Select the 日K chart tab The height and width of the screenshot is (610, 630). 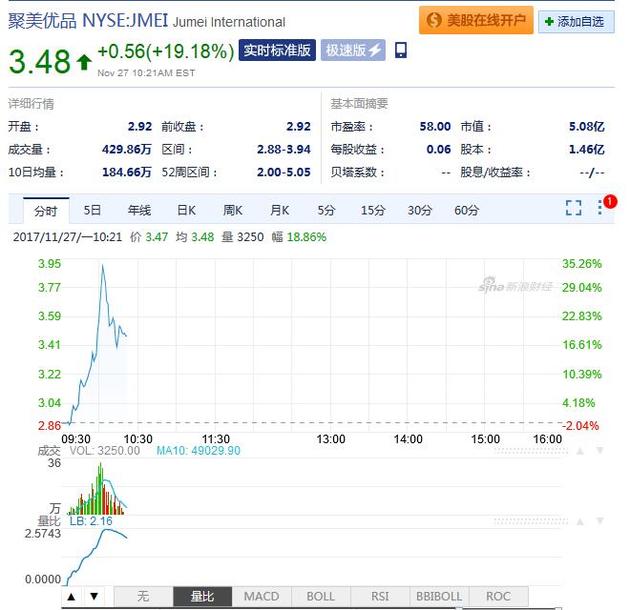coord(186,210)
